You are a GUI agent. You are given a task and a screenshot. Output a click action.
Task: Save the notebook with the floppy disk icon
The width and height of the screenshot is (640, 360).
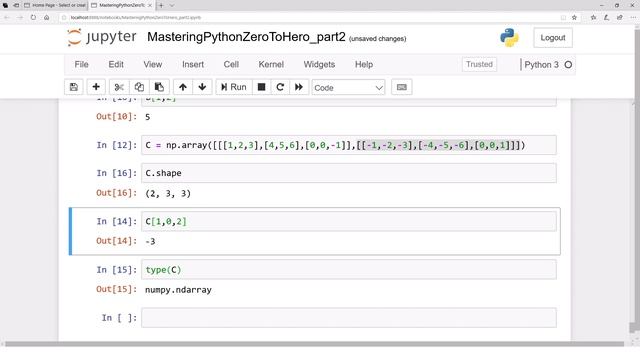pos(74,87)
